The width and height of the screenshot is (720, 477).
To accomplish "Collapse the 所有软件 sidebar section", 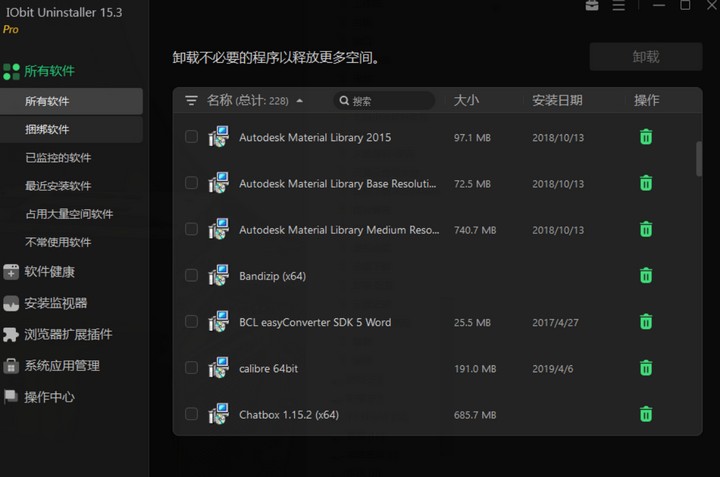I will point(49,71).
